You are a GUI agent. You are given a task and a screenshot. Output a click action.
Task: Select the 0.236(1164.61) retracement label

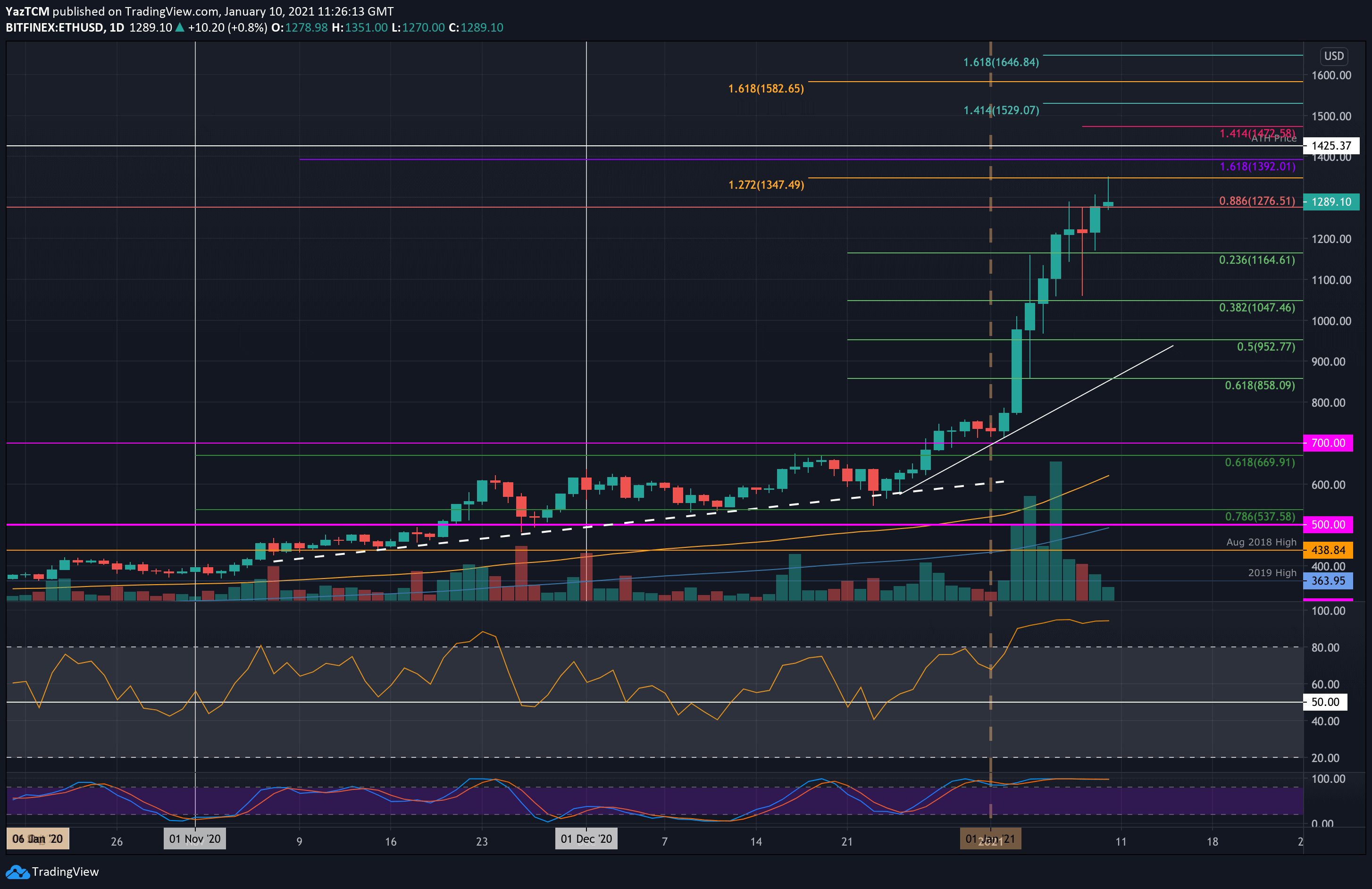pos(1257,260)
